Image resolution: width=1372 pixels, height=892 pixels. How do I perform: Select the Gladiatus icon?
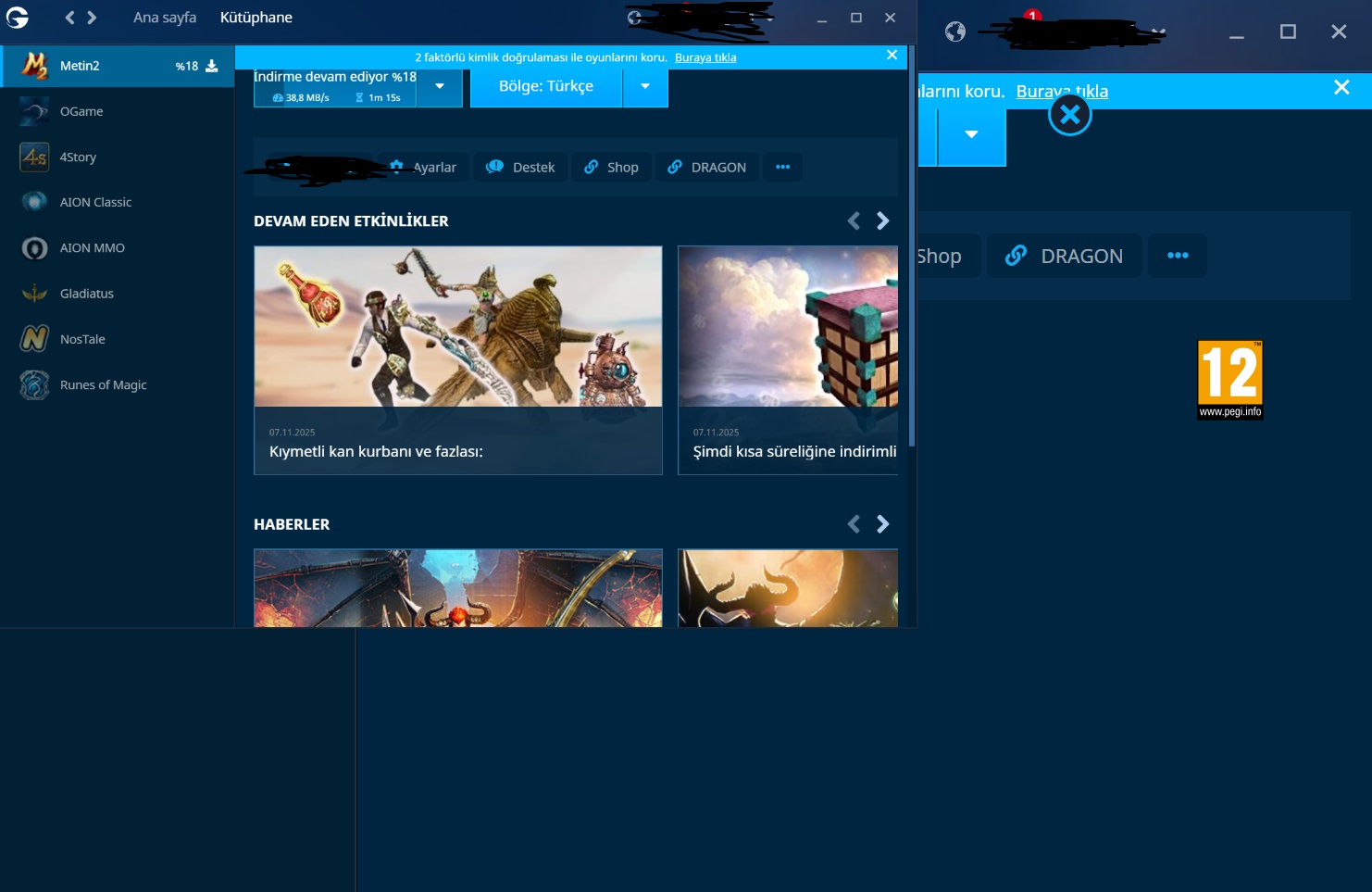click(x=34, y=294)
